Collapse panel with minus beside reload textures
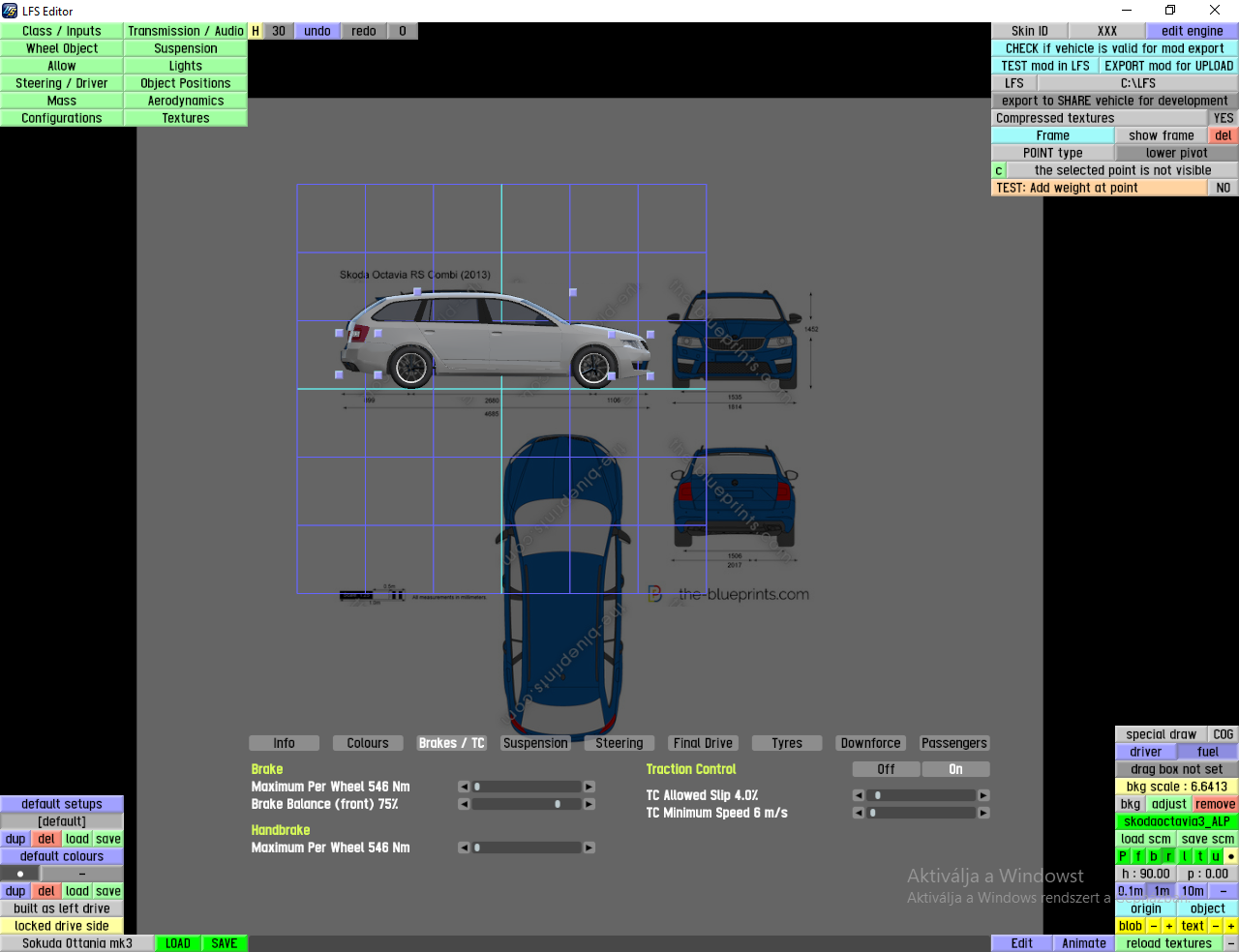Image resolution: width=1239 pixels, height=952 pixels. tap(1231, 943)
